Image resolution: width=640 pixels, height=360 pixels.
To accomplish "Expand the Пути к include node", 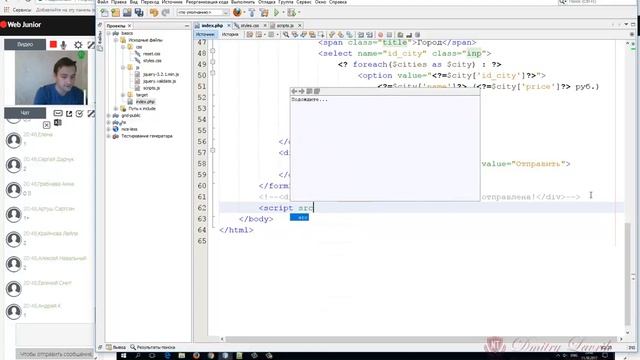I will (116, 109).
